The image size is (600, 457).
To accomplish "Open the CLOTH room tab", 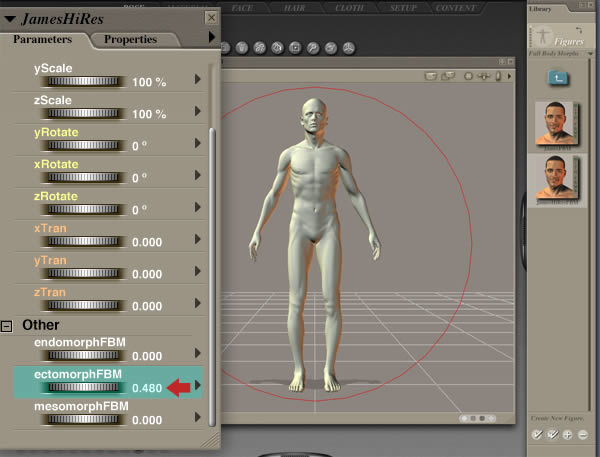I will pyautogui.click(x=349, y=8).
